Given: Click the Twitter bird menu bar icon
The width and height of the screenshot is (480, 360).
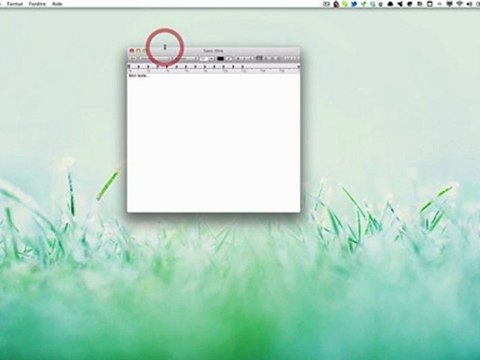Looking at the screenshot, I should pos(354,4).
